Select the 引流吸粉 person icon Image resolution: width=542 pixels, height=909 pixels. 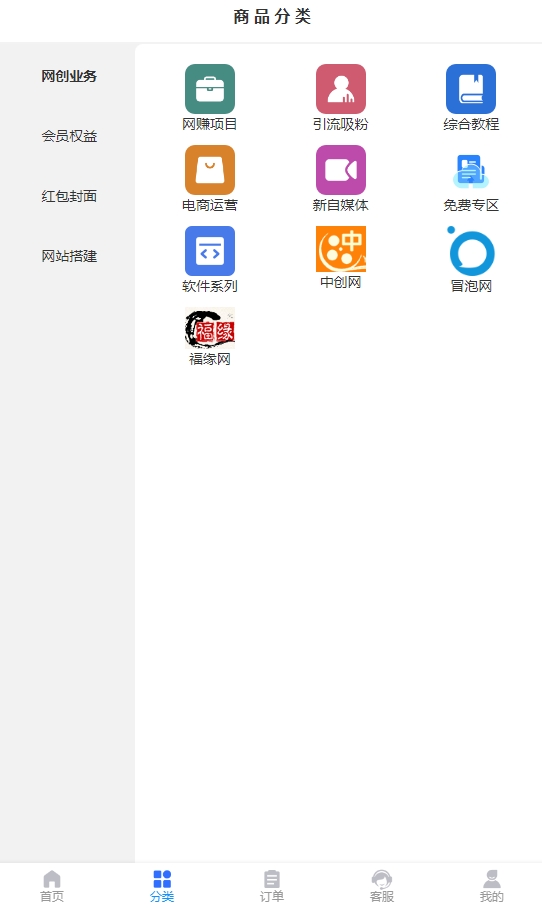tap(341, 89)
